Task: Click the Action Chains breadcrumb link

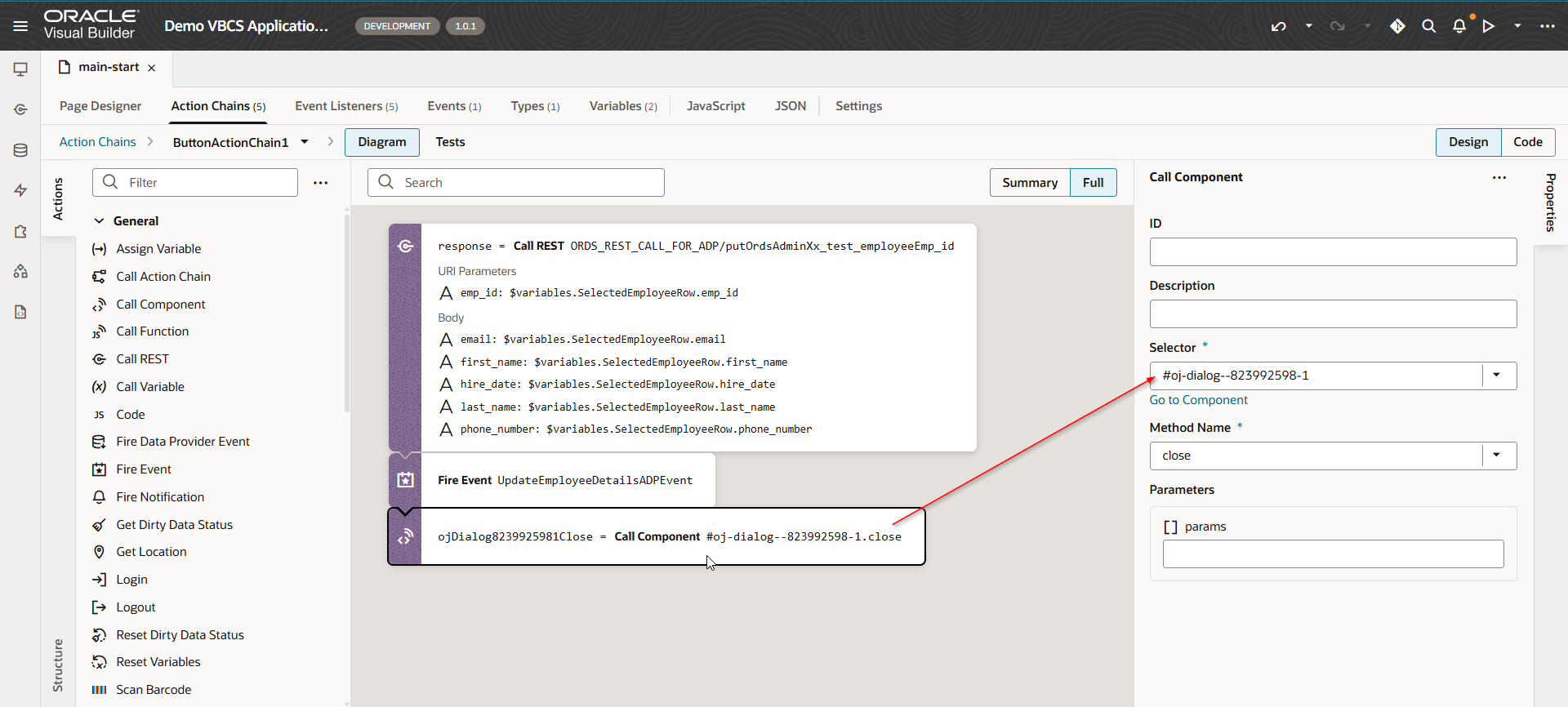Action: pyautogui.click(x=97, y=142)
